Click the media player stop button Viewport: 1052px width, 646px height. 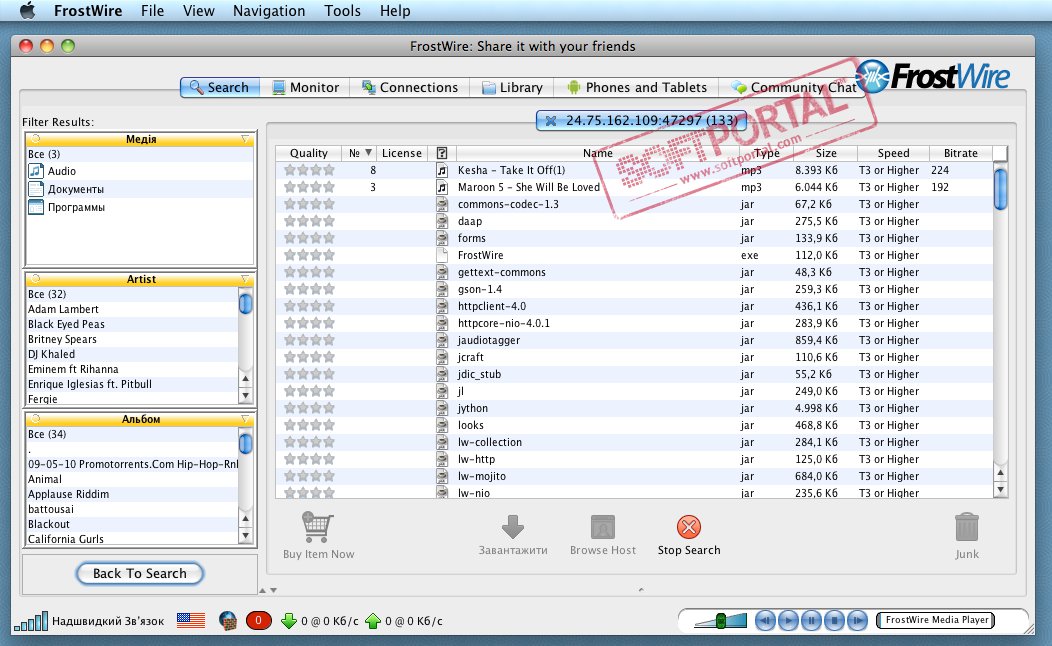pyautogui.click(x=834, y=621)
